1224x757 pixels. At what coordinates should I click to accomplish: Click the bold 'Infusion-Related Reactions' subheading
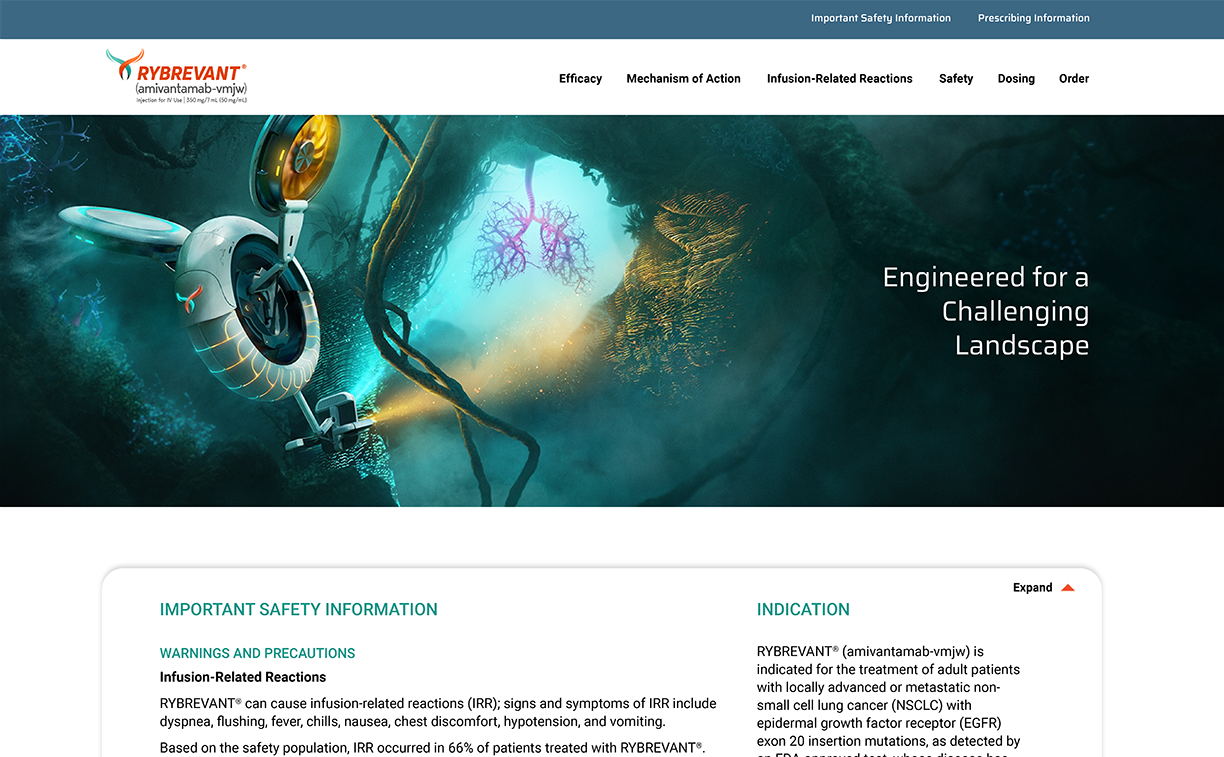(x=243, y=677)
